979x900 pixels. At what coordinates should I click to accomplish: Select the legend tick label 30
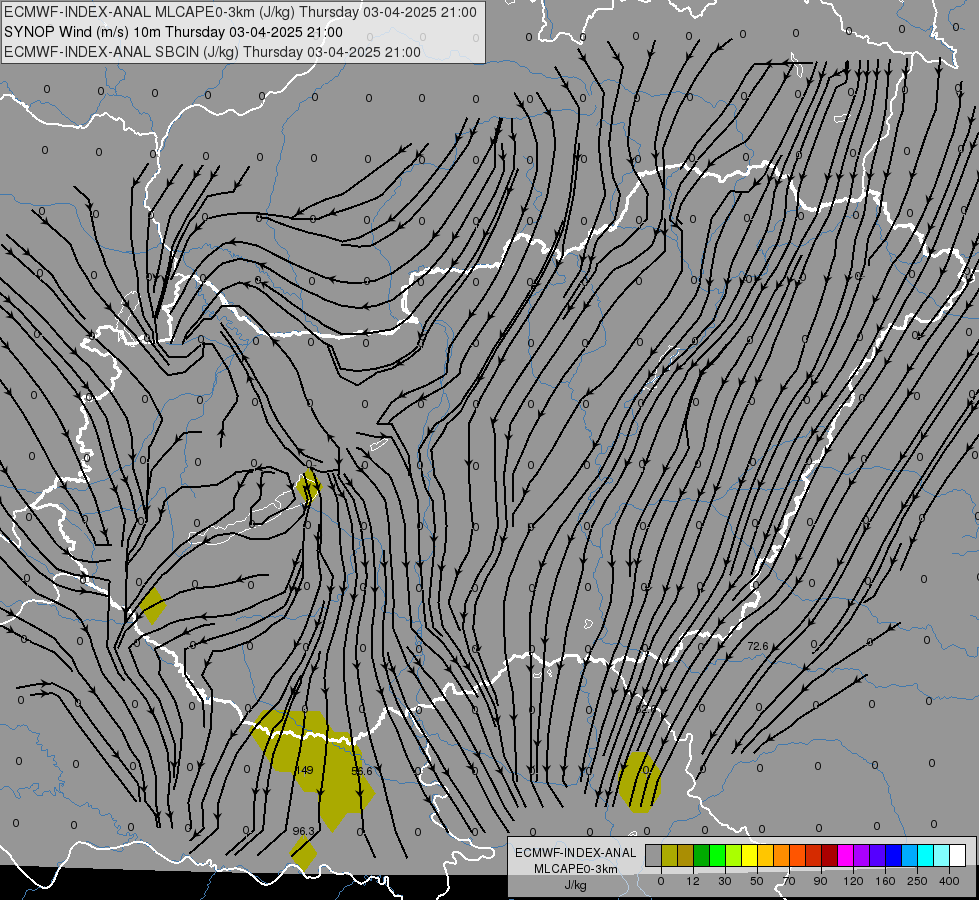(724, 881)
